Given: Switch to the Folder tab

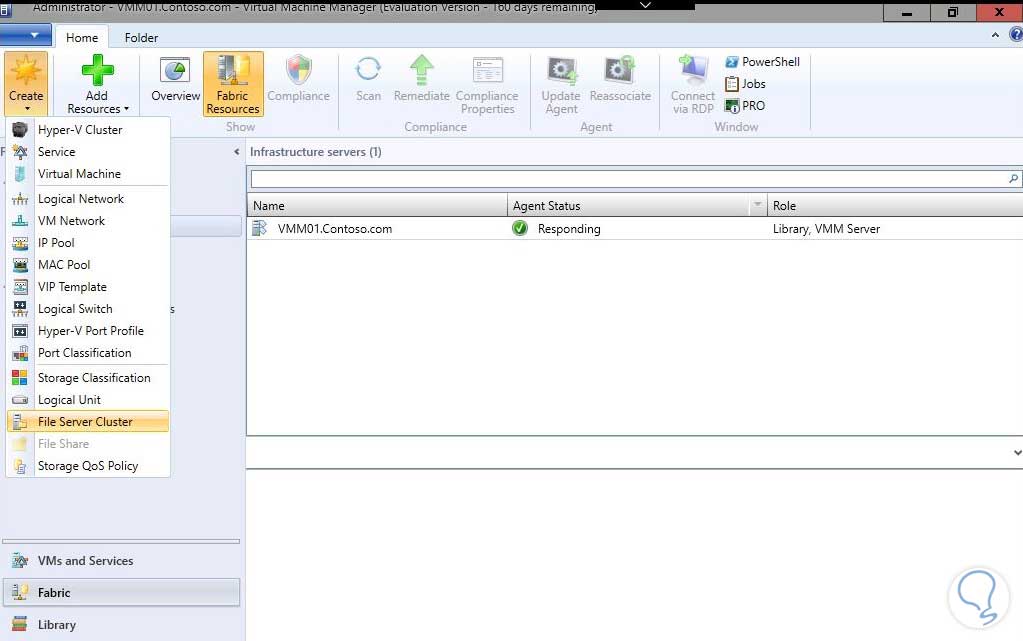Looking at the screenshot, I should (141, 38).
